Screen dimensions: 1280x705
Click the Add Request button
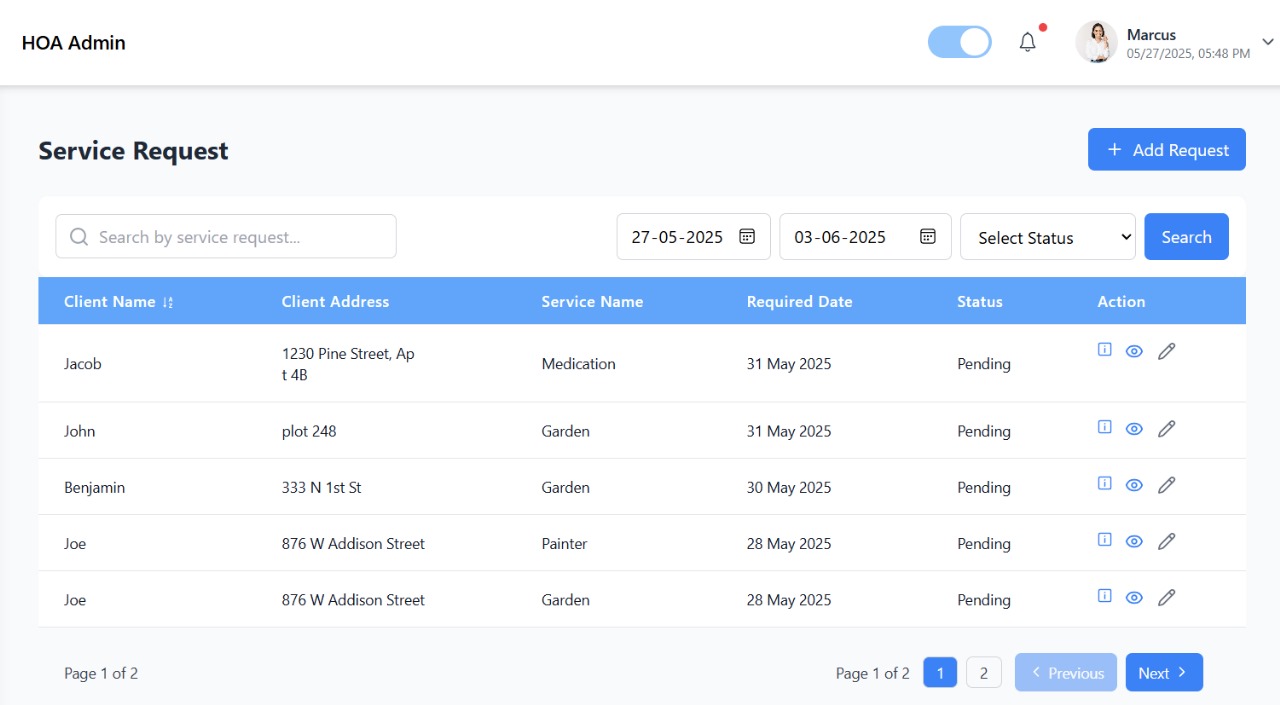coord(1166,149)
